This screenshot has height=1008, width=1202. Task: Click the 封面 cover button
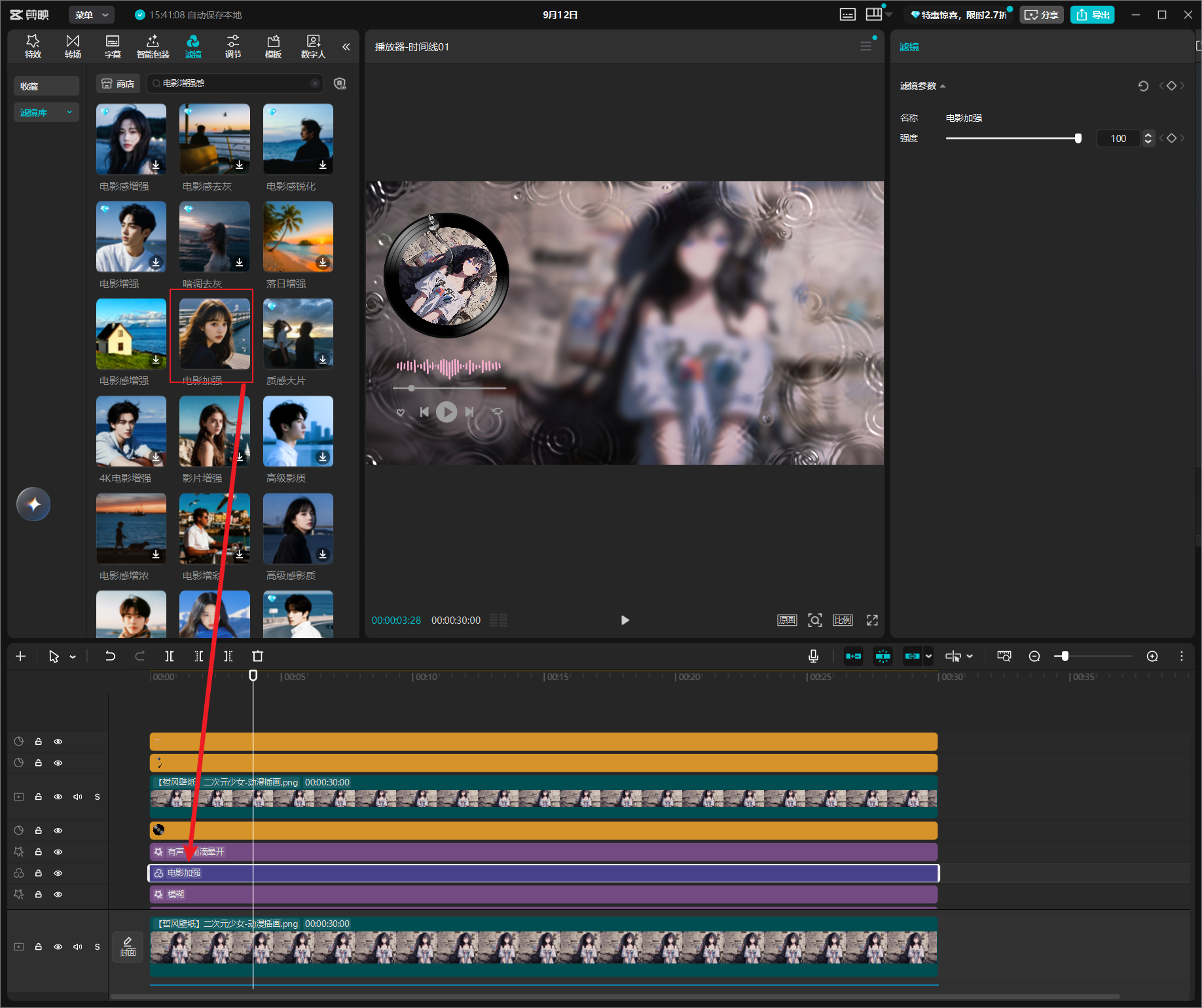[128, 946]
